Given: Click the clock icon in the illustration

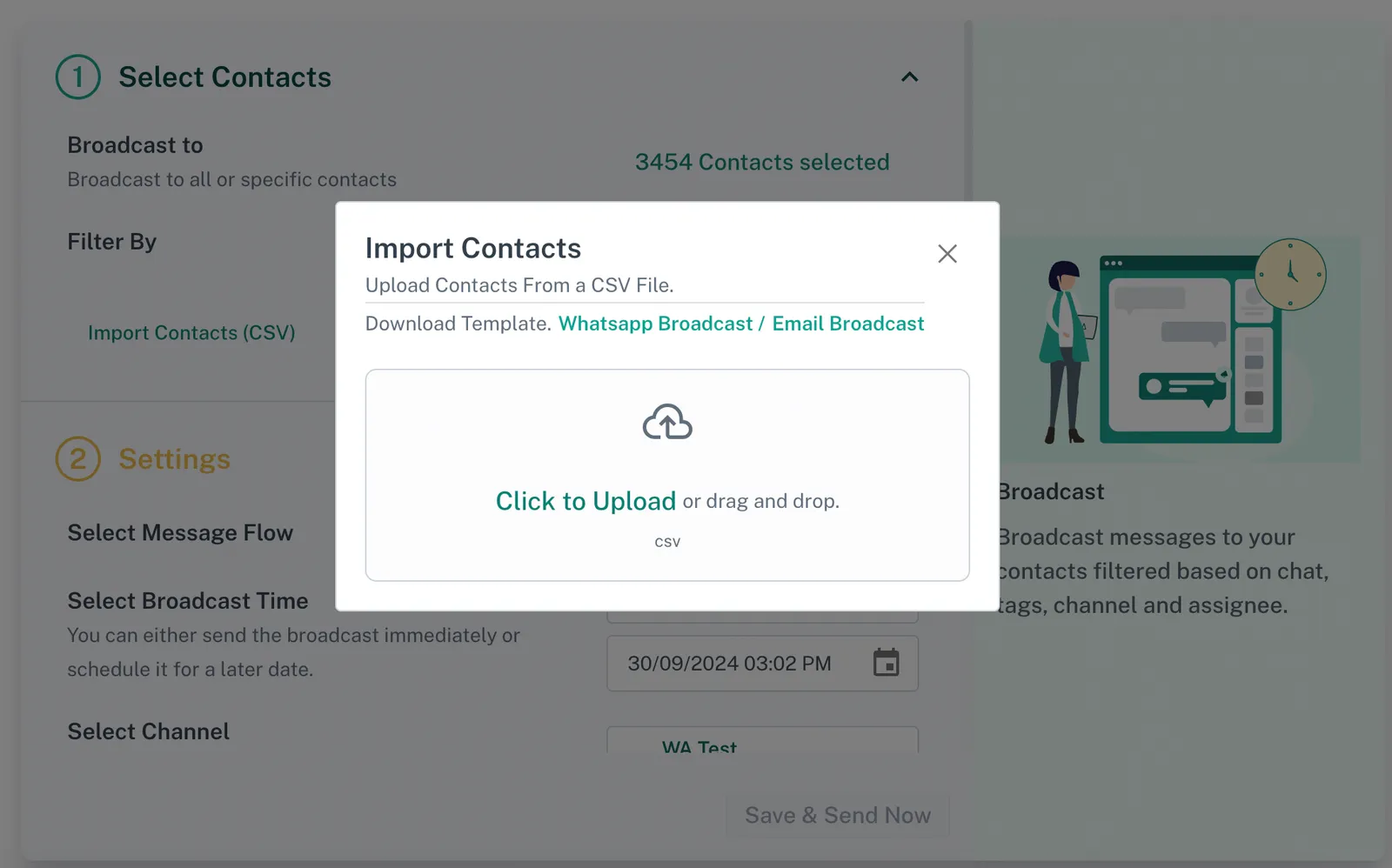Looking at the screenshot, I should [x=1290, y=274].
